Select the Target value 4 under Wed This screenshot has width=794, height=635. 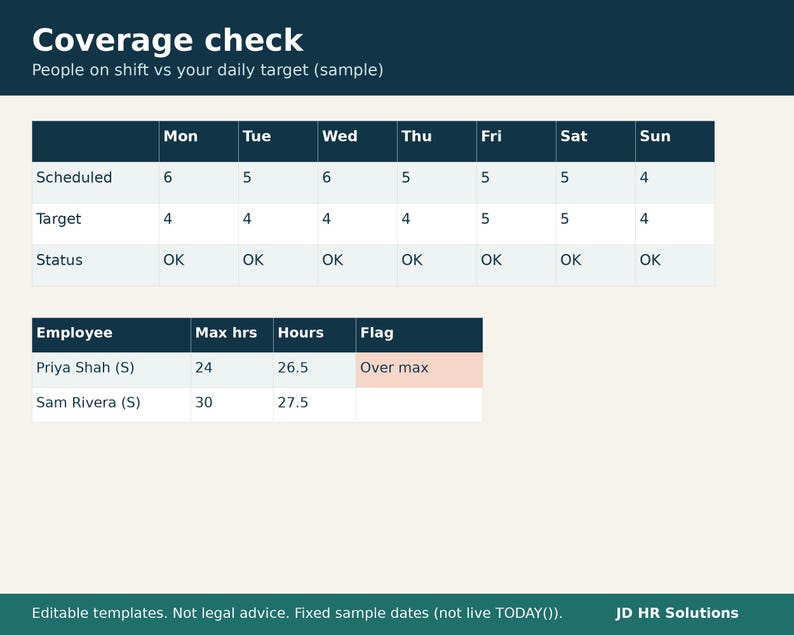(358, 224)
